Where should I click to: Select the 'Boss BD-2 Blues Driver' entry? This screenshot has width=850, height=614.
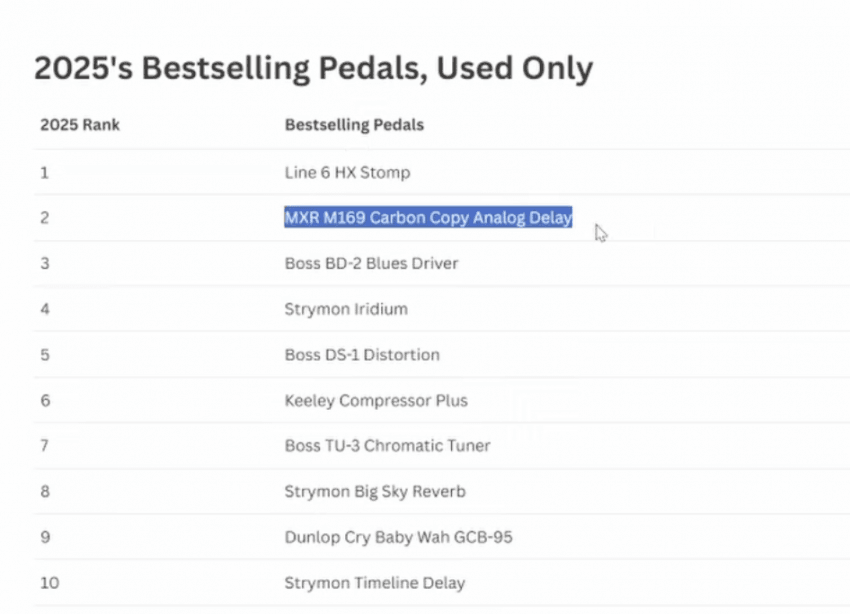click(x=371, y=263)
